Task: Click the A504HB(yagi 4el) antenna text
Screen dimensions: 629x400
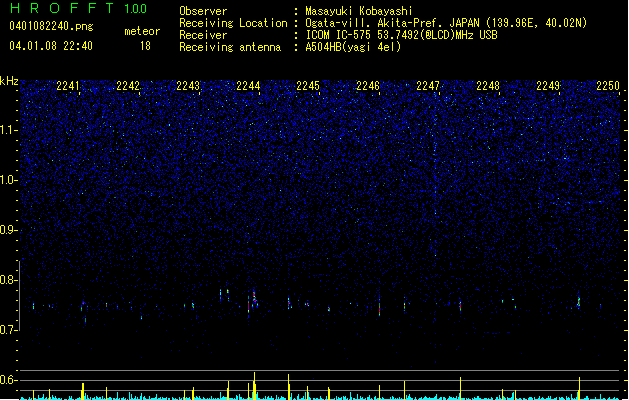Action: pyautogui.click(x=353, y=47)
